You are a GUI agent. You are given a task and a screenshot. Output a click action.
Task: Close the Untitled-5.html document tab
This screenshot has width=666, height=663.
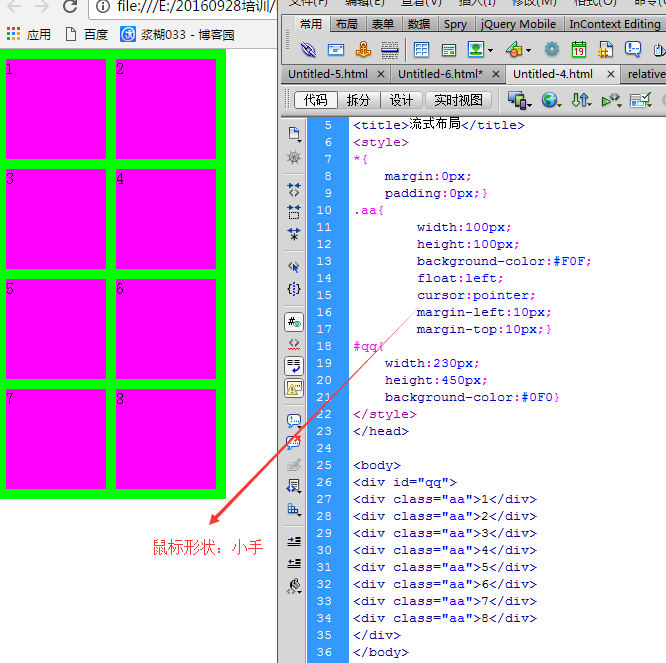tap(381, 74)
